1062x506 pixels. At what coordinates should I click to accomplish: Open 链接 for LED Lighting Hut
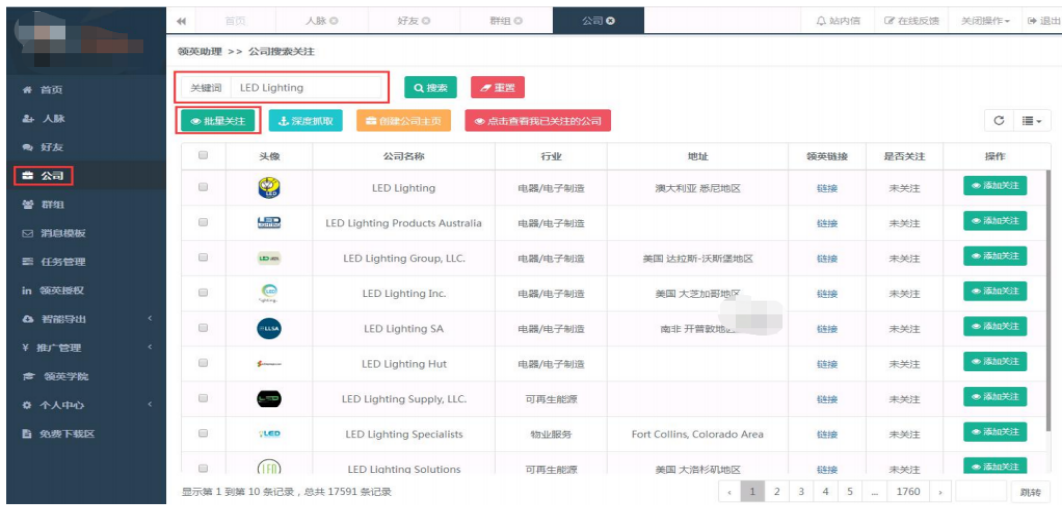pyautogui.click(x=827, y=364)
